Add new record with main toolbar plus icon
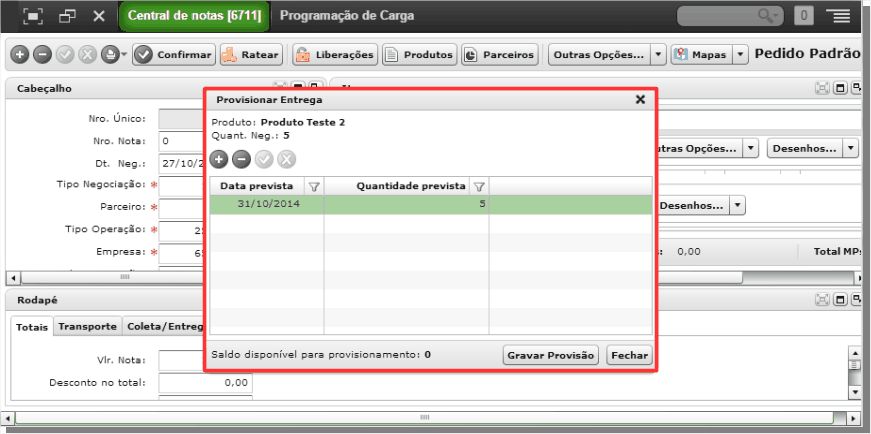 (x=19, y=54)
